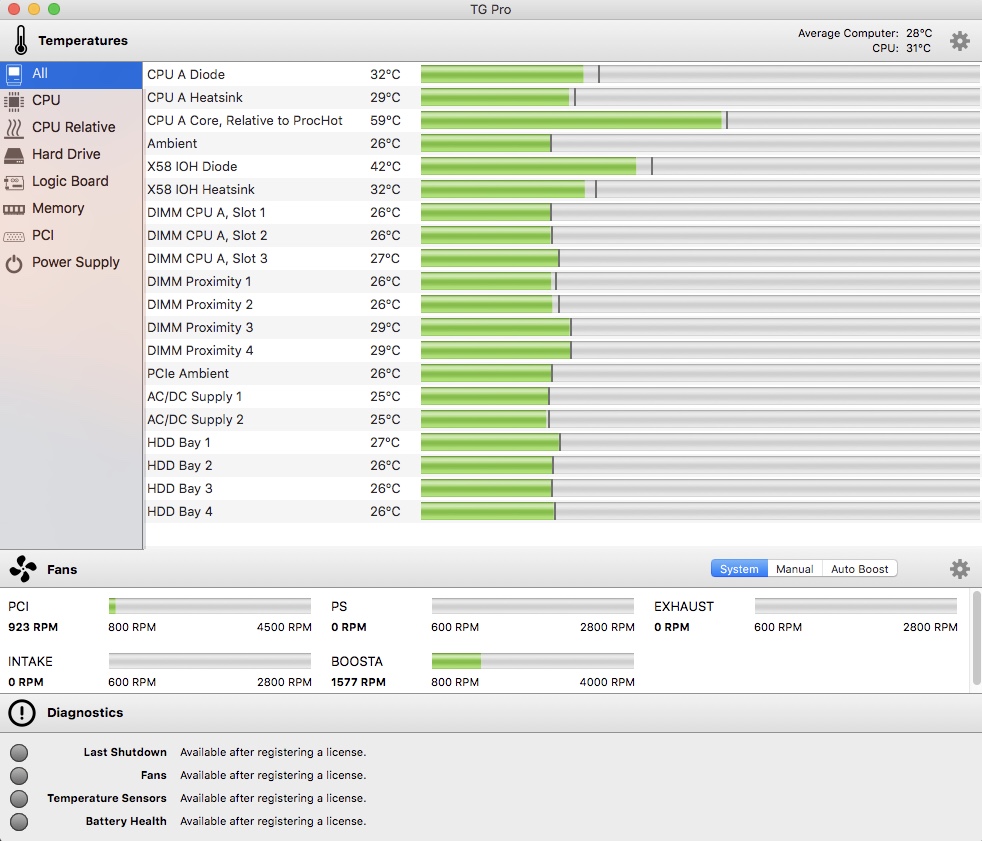Click the INTAKE fan speed bar
The image size is (982, 841).
[x=210, y=661]
